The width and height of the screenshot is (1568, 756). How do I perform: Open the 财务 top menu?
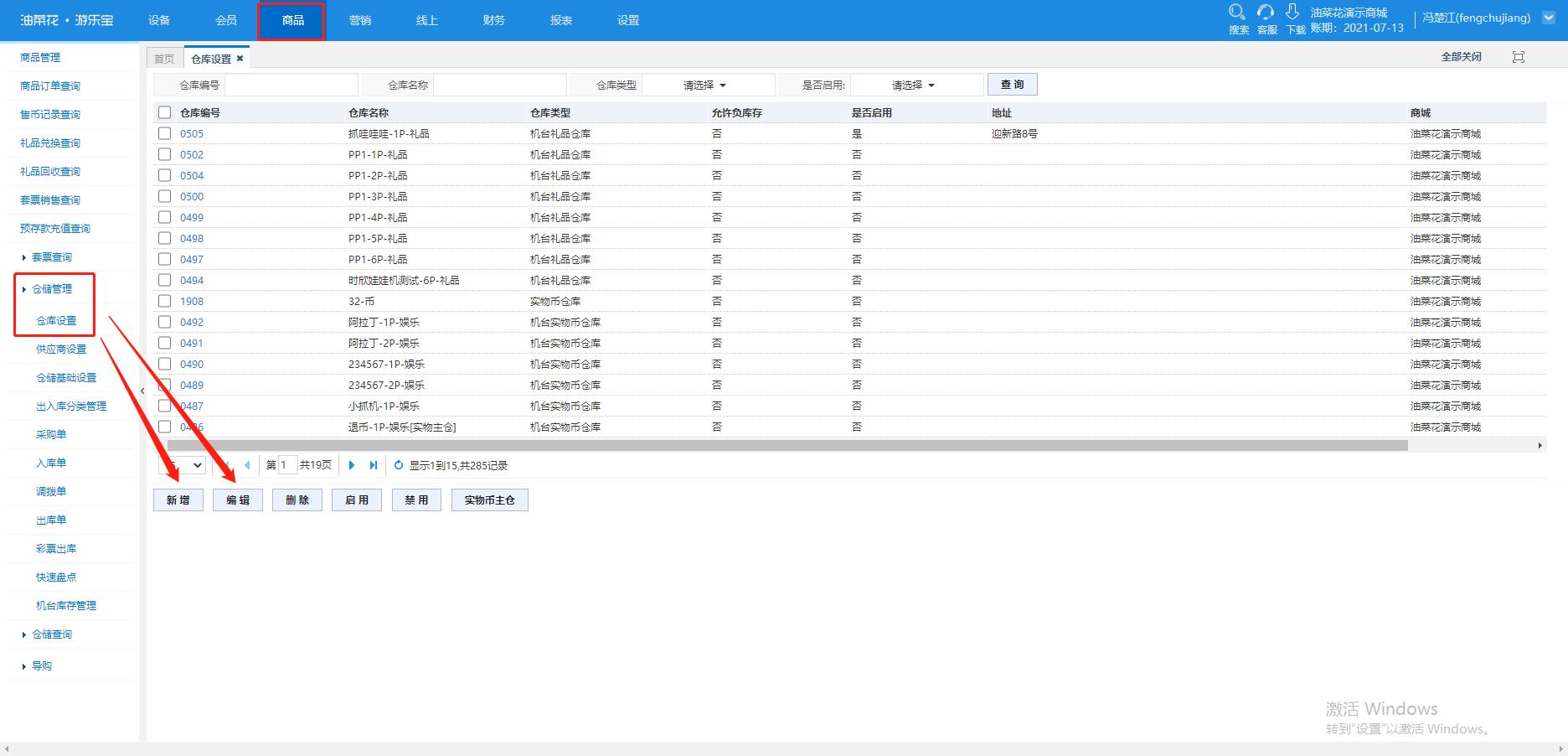(x=494, y=20)
